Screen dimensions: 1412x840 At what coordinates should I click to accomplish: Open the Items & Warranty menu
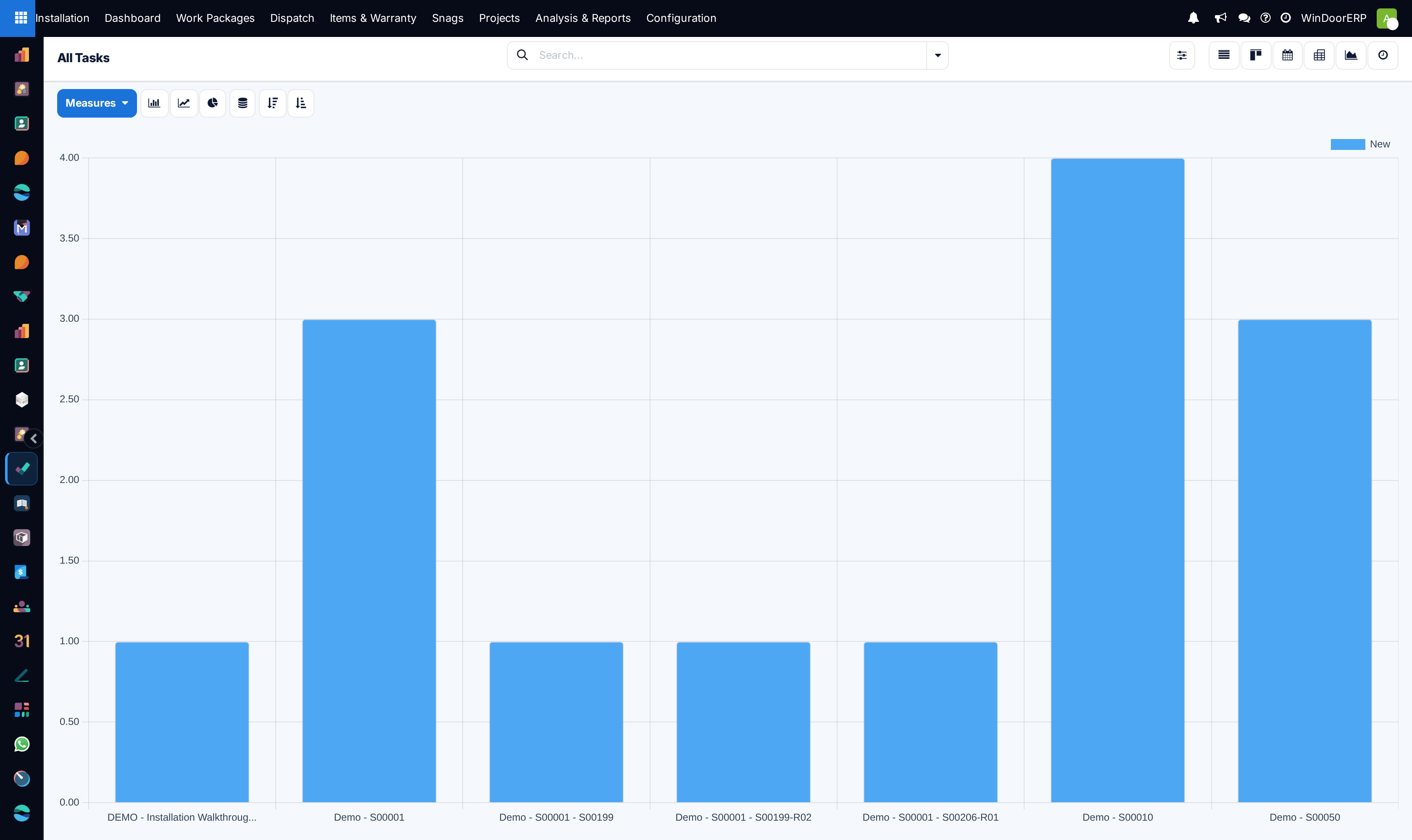(373, 18)
